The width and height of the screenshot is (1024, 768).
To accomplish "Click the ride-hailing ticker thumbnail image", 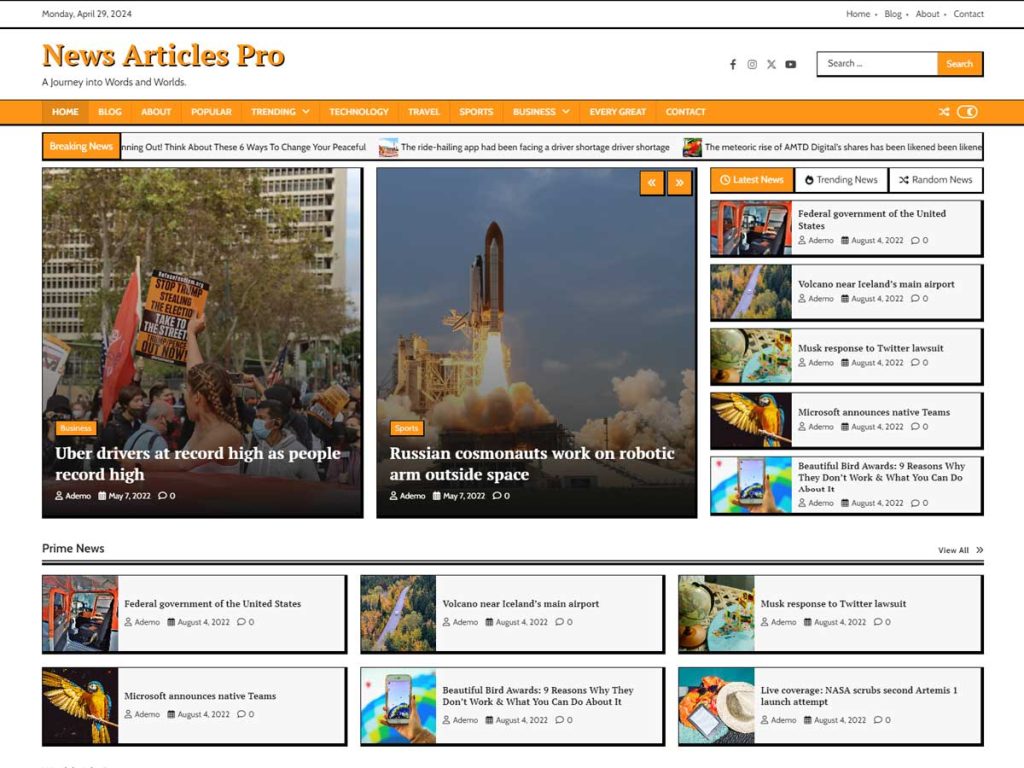I will (389, 148).
